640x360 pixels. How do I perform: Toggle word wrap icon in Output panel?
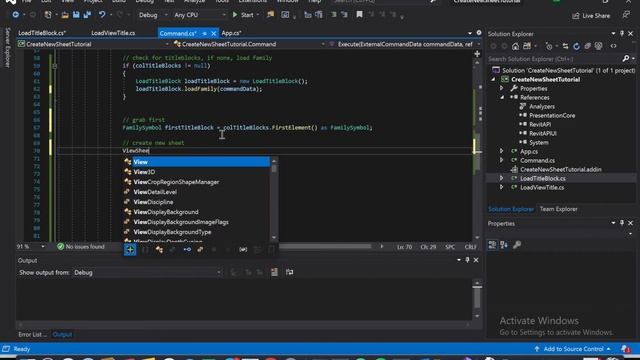click(x=289, y=272)
